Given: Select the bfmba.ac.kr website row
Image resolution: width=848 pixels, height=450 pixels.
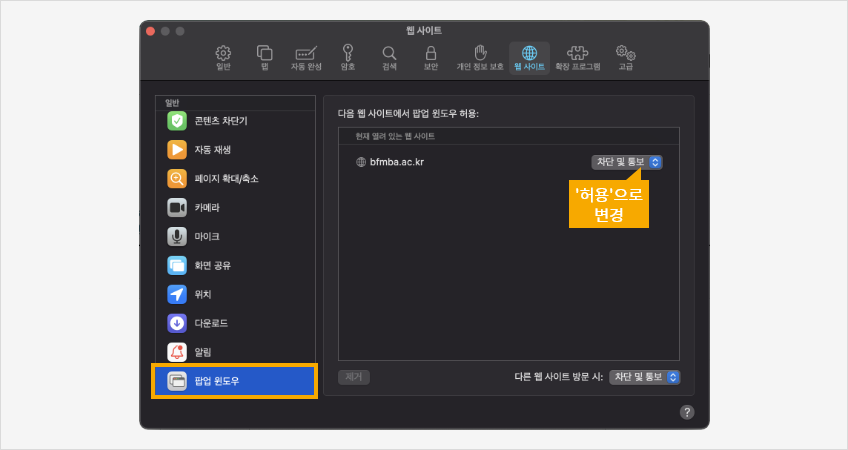Looking at the screenshot, I should click(450, 162).
